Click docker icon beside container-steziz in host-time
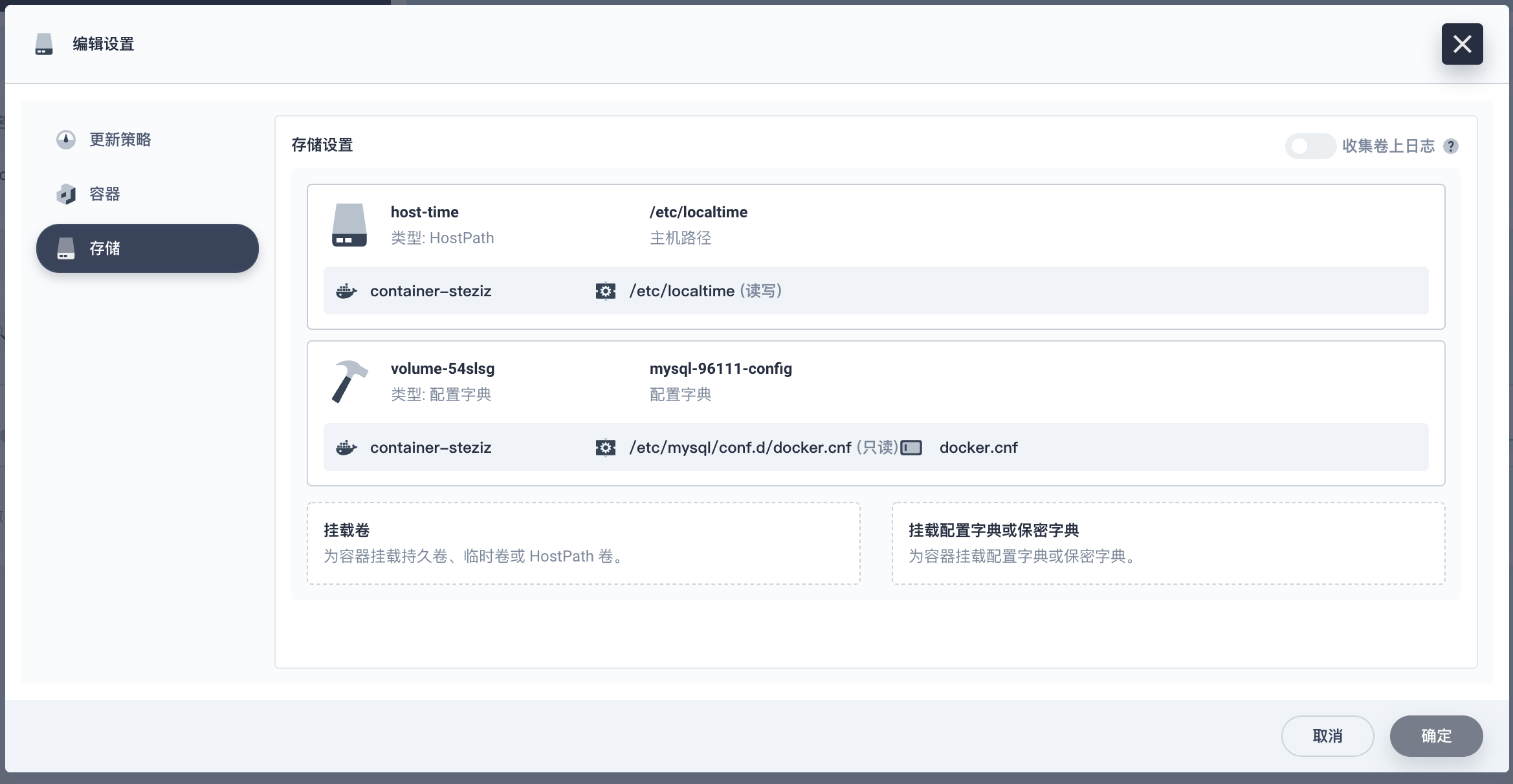This screenshot has height=784, width=1513. (346, 291)
